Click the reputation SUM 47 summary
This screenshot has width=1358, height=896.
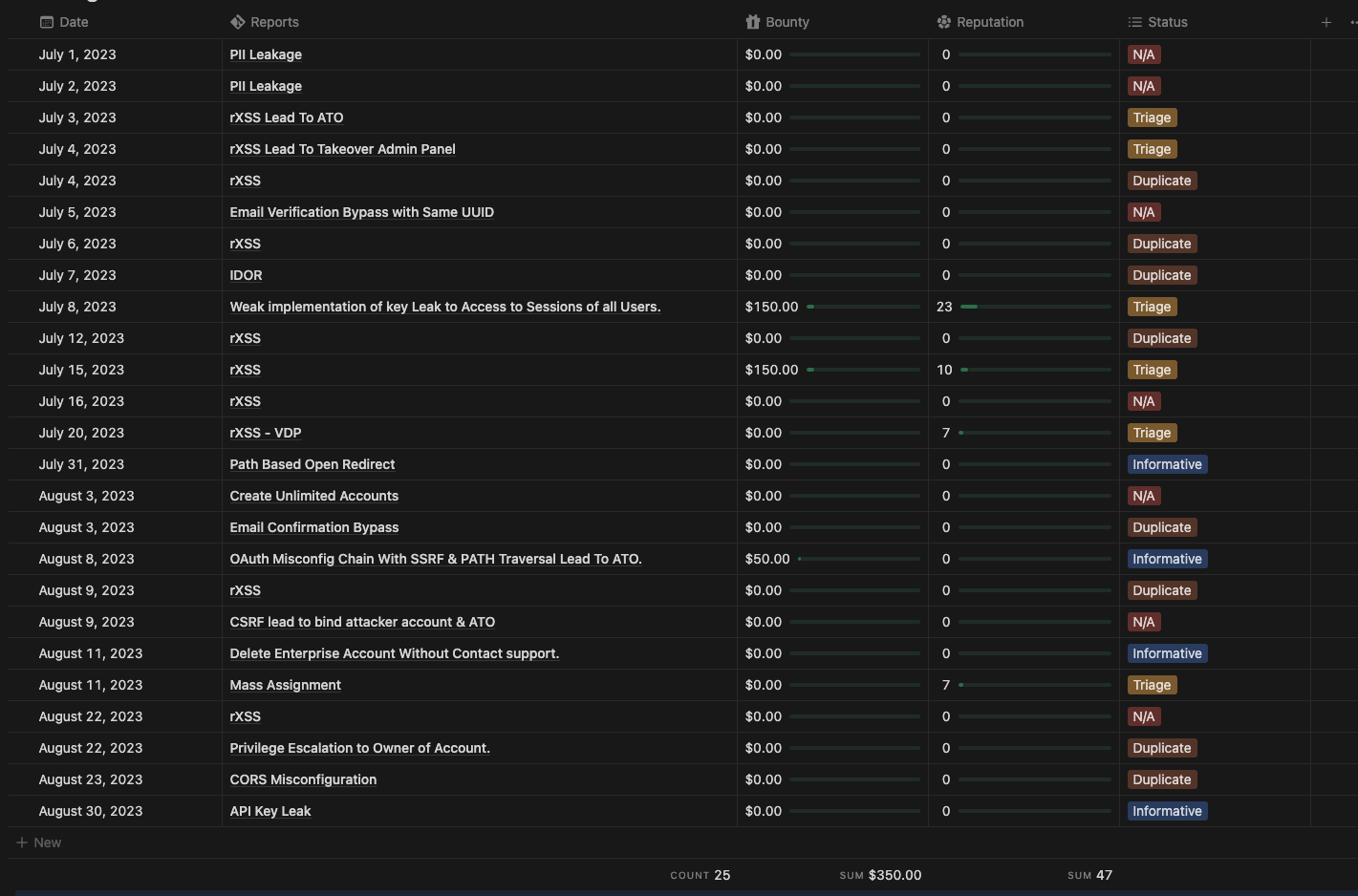(1089, 875)
